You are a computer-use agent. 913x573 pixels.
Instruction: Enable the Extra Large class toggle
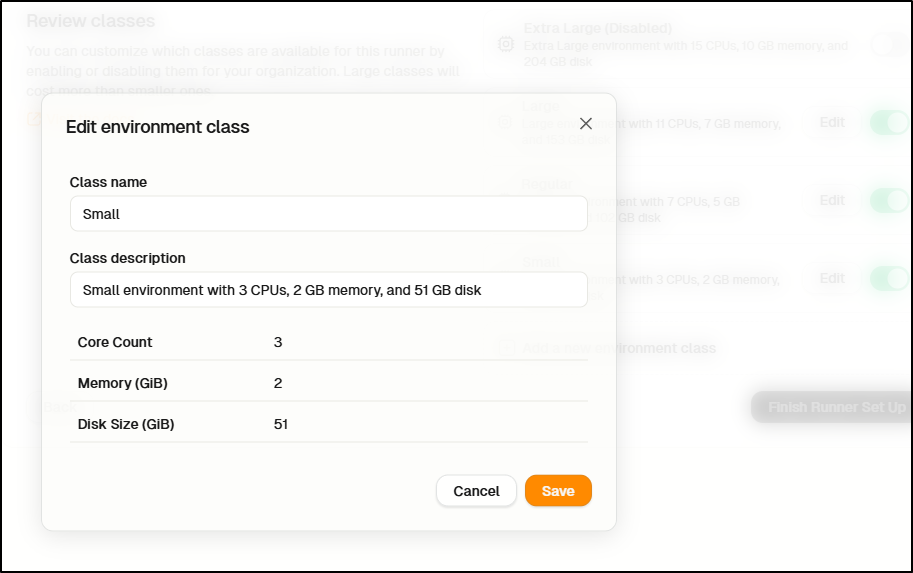click(890, 44)
